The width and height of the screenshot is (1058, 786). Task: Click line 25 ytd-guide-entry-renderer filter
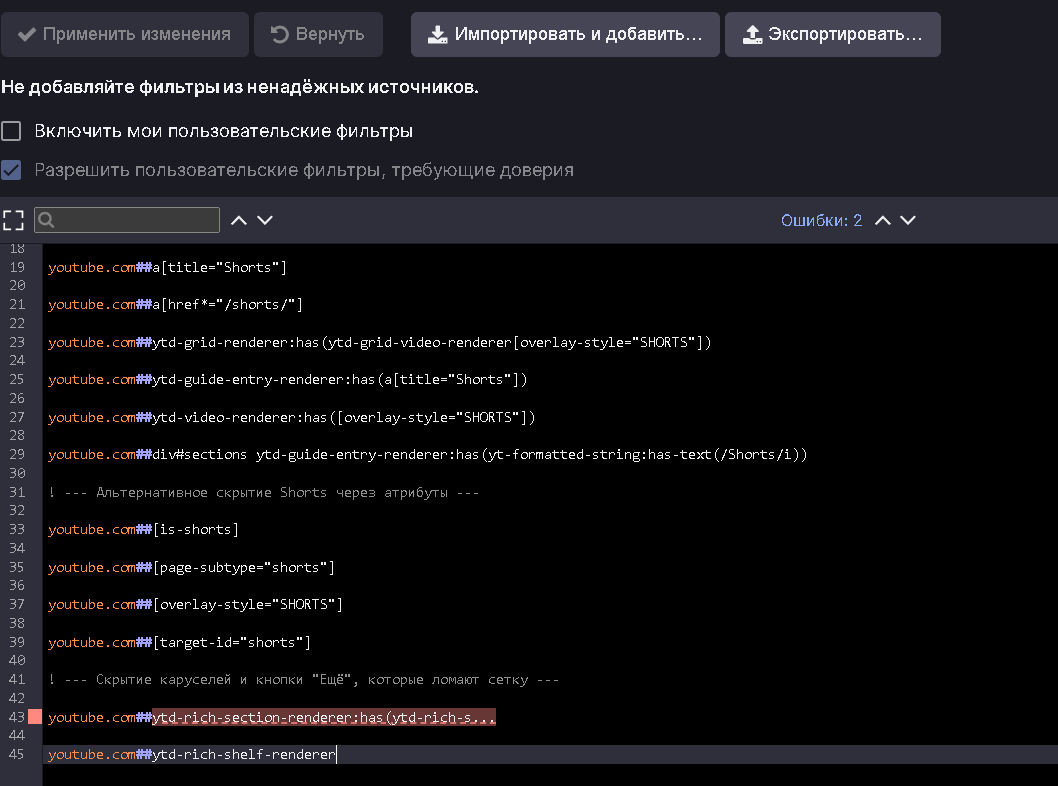click(x=288, y=379)
